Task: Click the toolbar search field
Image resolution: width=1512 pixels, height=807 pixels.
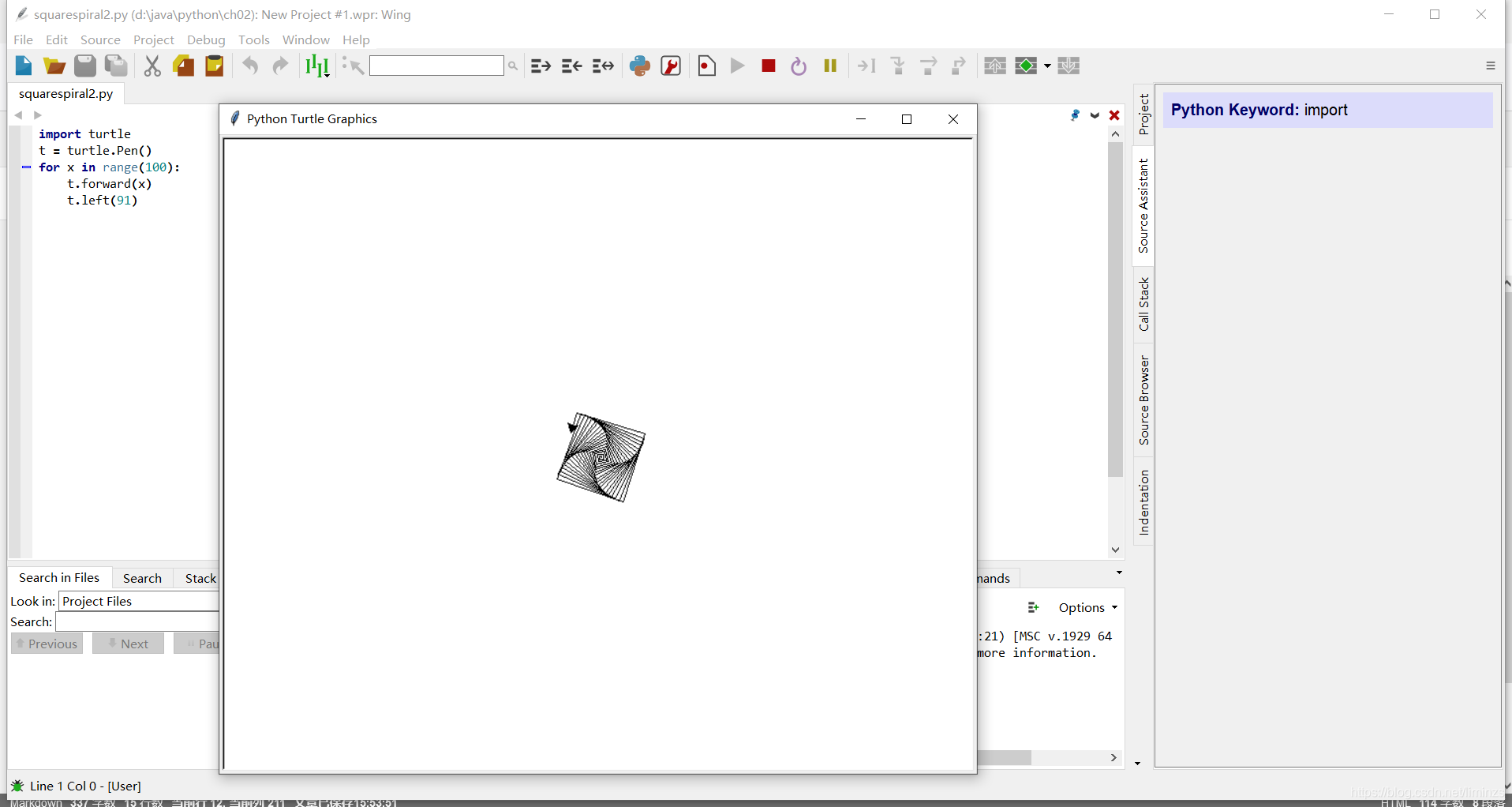Action: pyautogui.click(x=436, y=66)
